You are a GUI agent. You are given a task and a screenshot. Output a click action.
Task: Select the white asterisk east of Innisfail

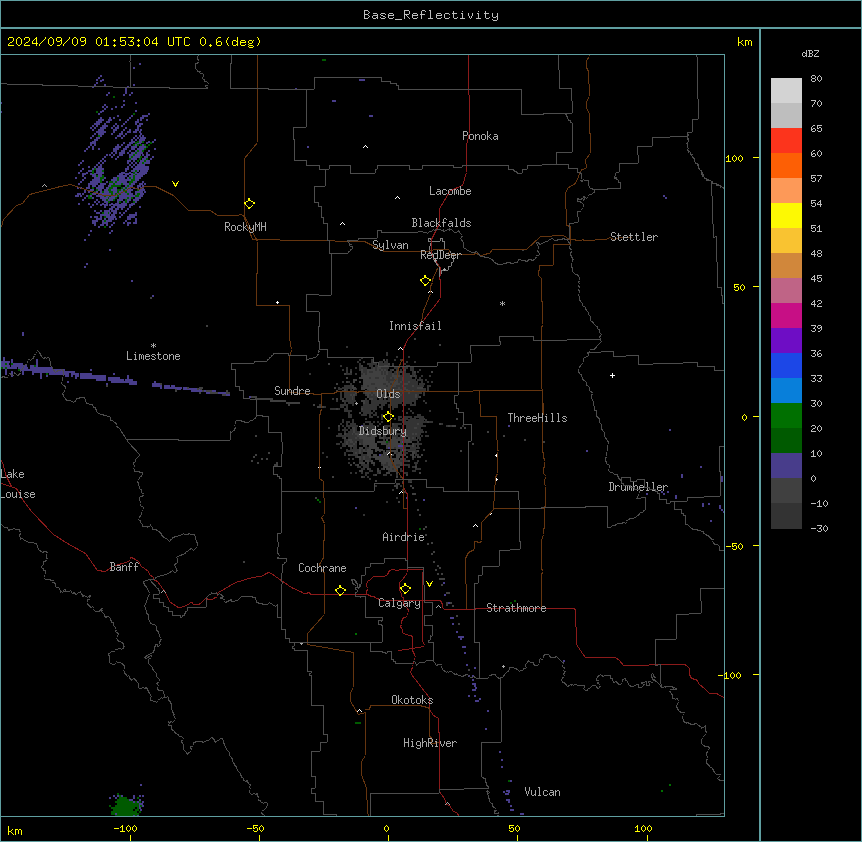click(x=502, y=303)
